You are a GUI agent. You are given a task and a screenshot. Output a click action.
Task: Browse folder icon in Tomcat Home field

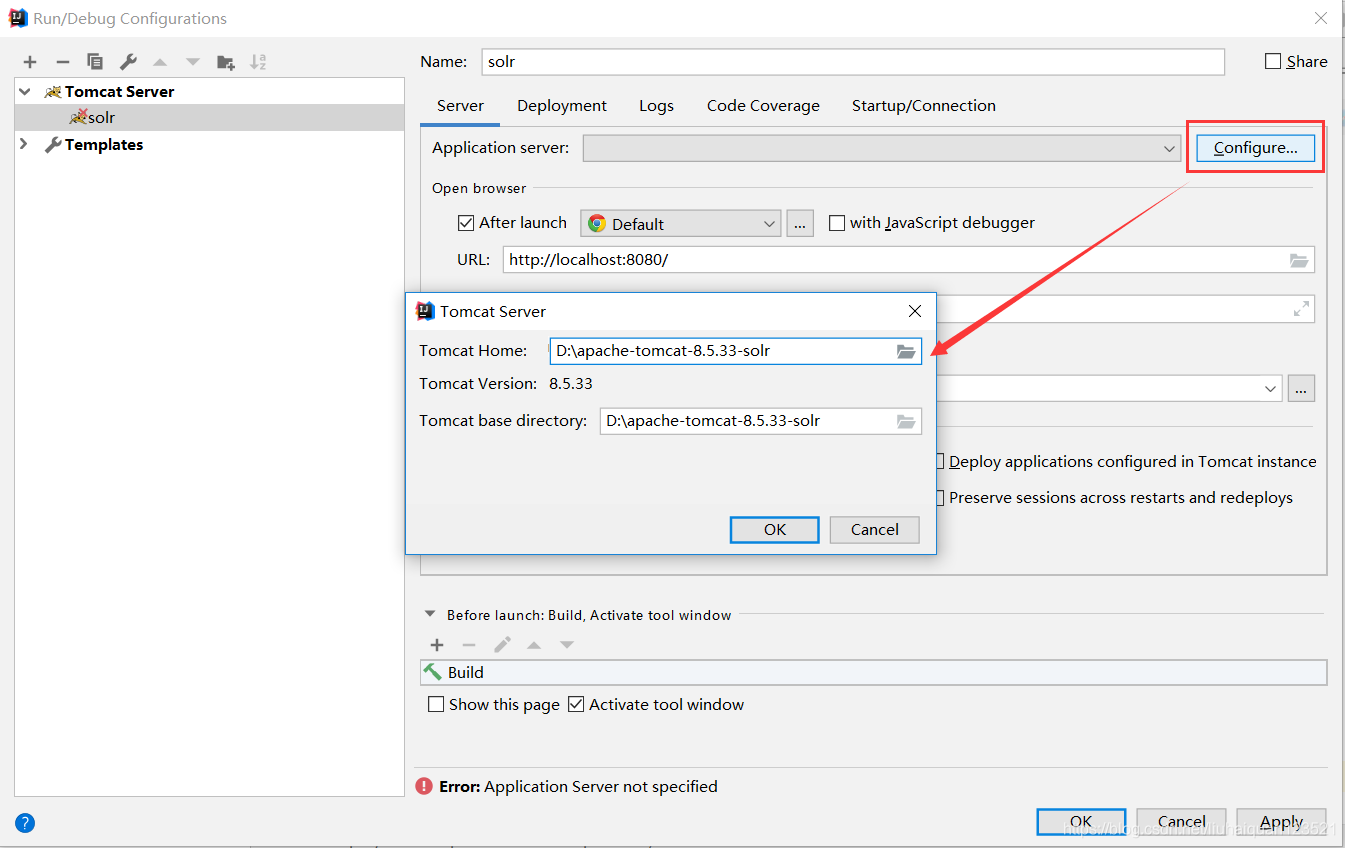click(x=906, y=351)
